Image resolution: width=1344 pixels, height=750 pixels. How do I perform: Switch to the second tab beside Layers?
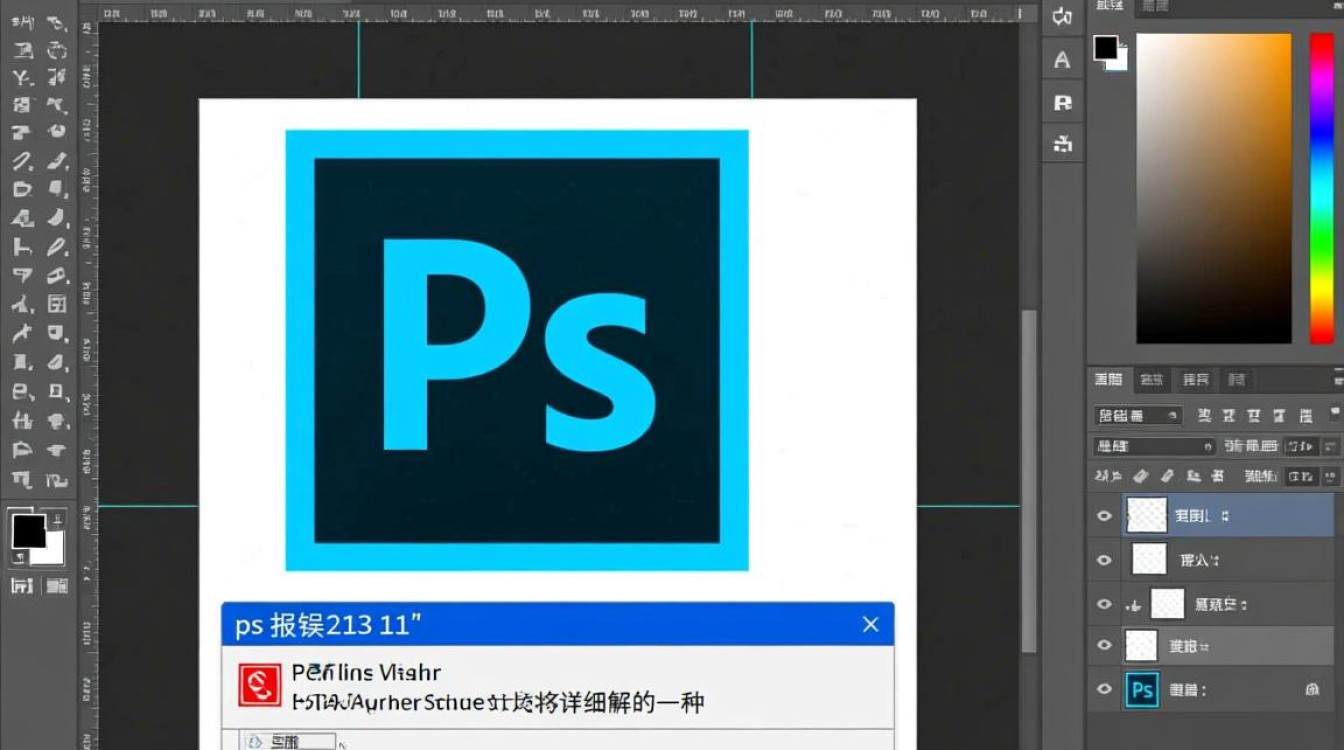coord(1152,380)
